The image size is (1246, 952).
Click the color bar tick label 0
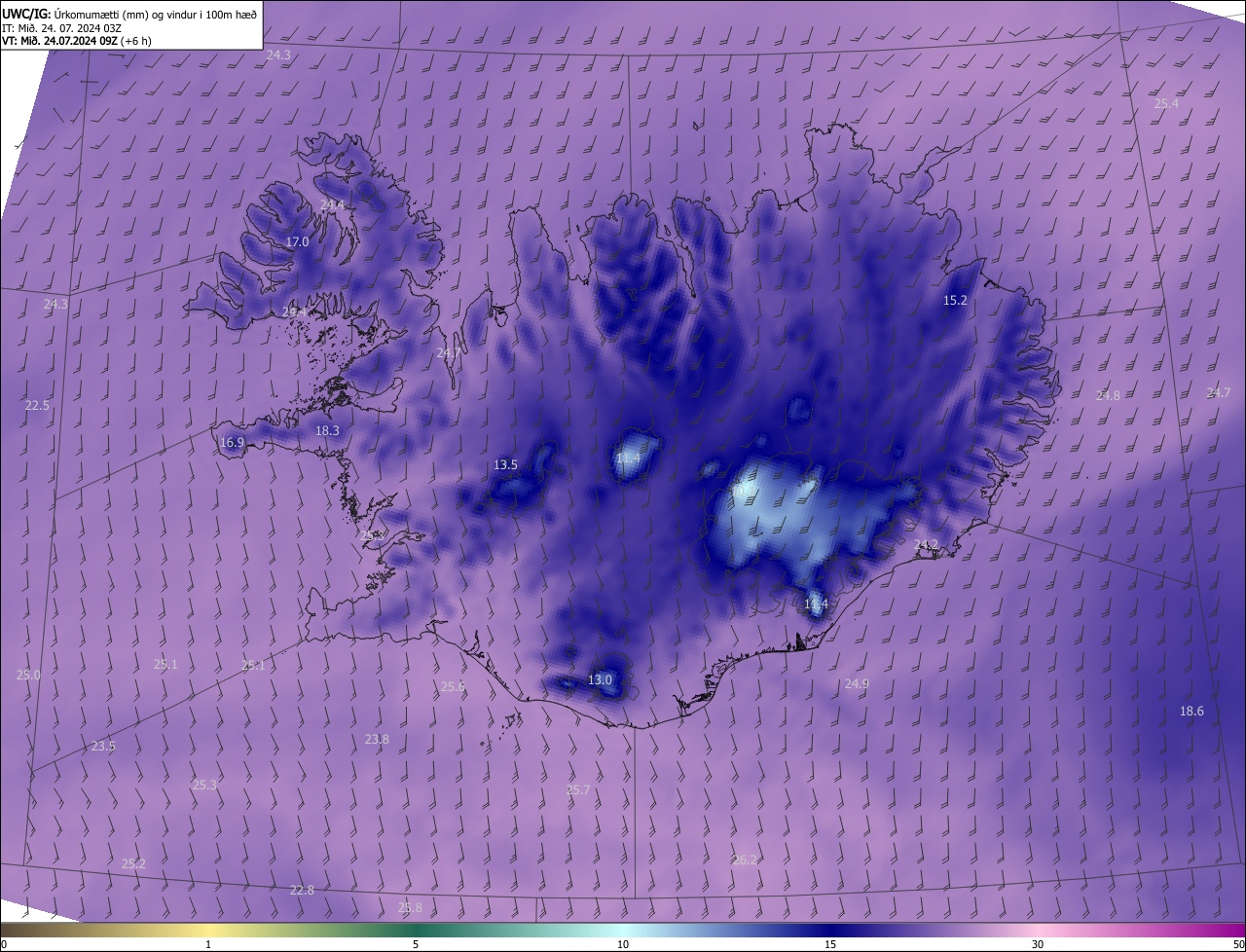click(x=4, y=944)
